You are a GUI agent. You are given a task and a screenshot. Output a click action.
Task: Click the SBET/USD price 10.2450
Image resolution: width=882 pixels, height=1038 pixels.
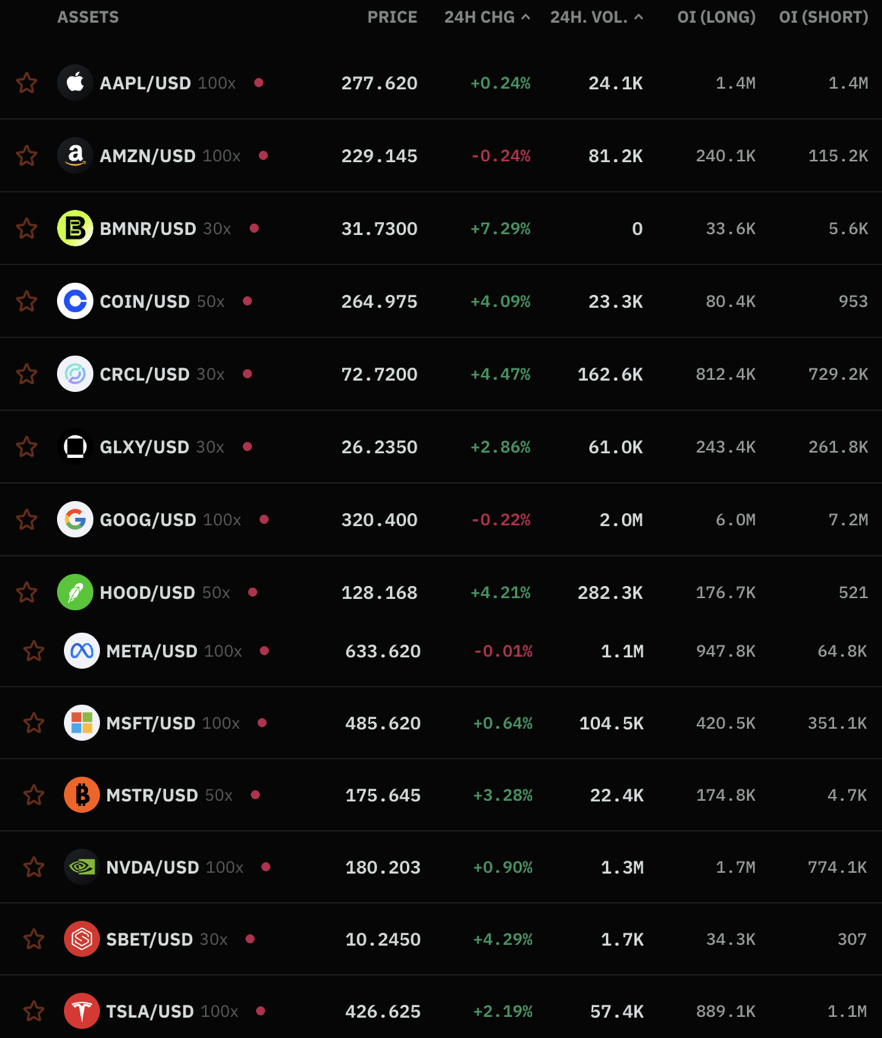[x=383, y=939]
